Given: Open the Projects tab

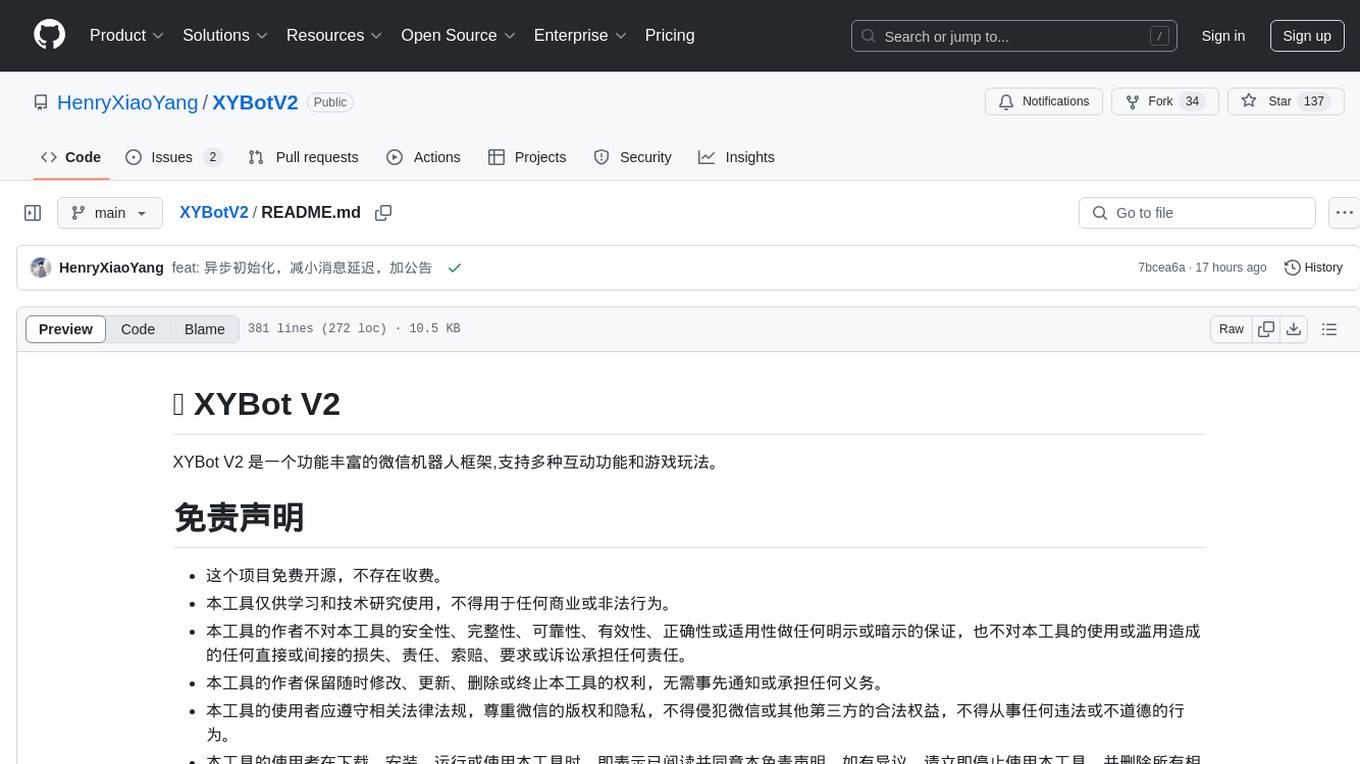Looking at the screenshot, I should click(x=527, y=157).
